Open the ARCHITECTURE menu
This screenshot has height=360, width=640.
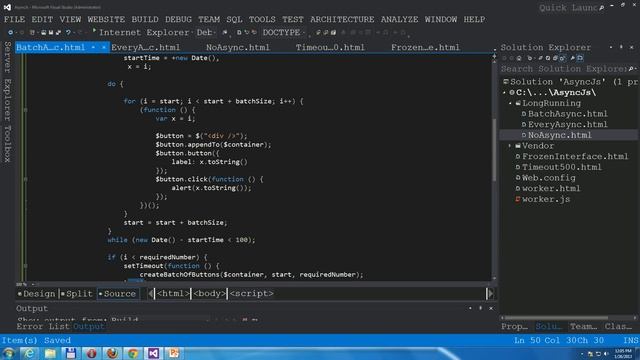(x=342, y=19)
